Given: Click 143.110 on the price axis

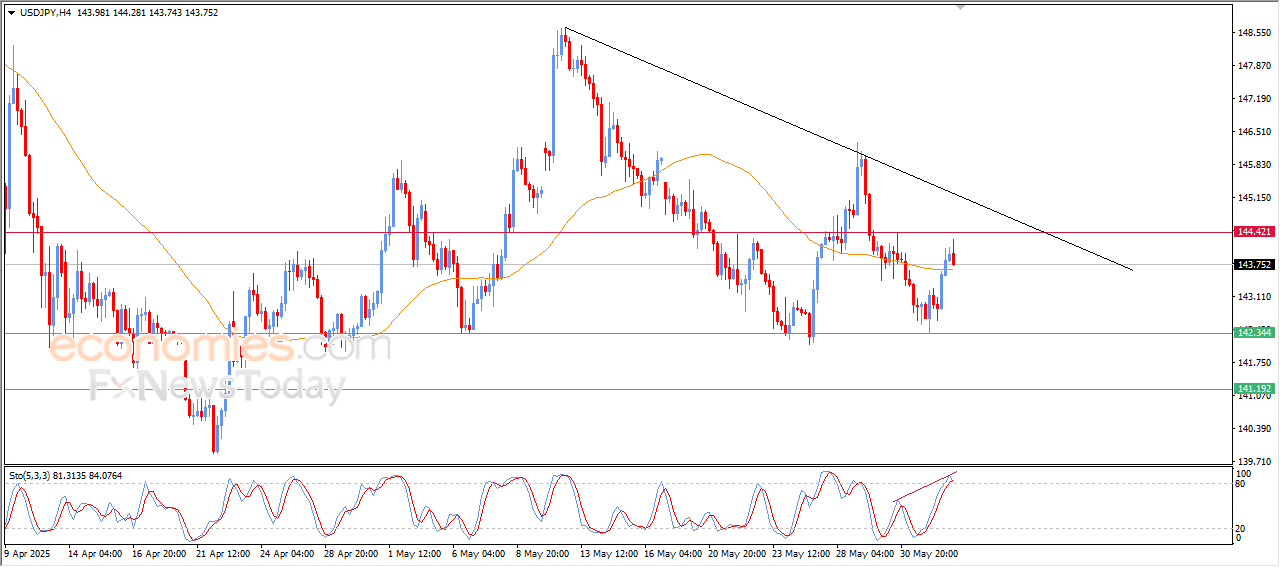Looking at the screenshot, I should pyautogui.click(x=1254, y=297).
